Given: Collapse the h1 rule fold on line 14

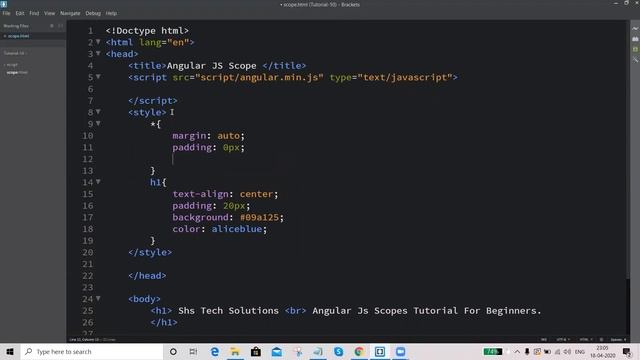Looking at the screenshot, I should tap(98, 182).
